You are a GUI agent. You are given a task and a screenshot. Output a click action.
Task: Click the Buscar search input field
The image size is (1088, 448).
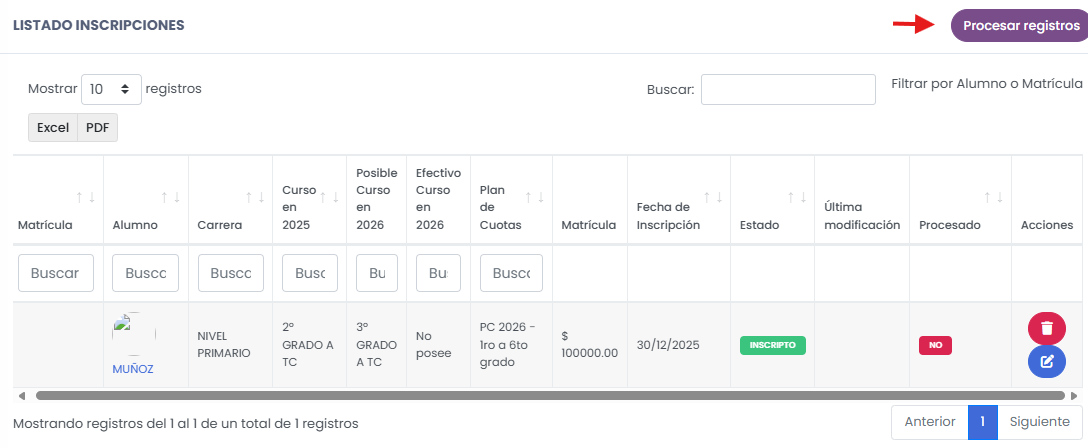pos(788,89)
